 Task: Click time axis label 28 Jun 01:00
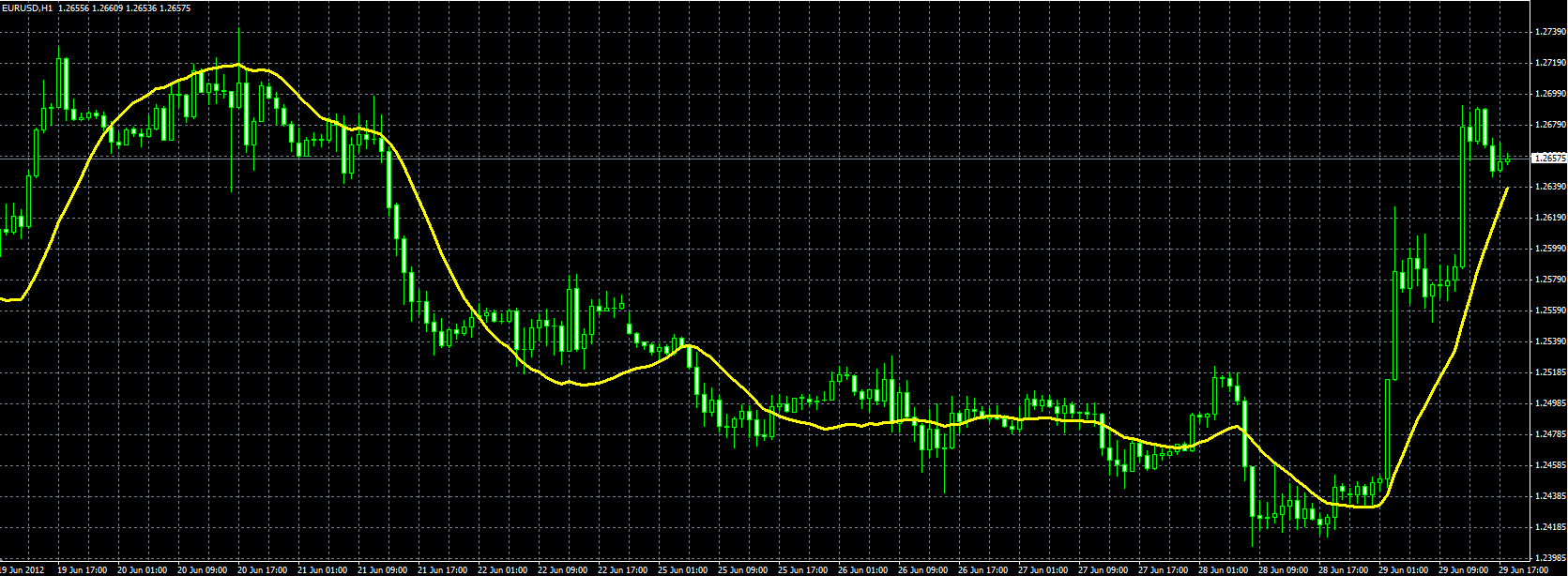point(1223,569)
